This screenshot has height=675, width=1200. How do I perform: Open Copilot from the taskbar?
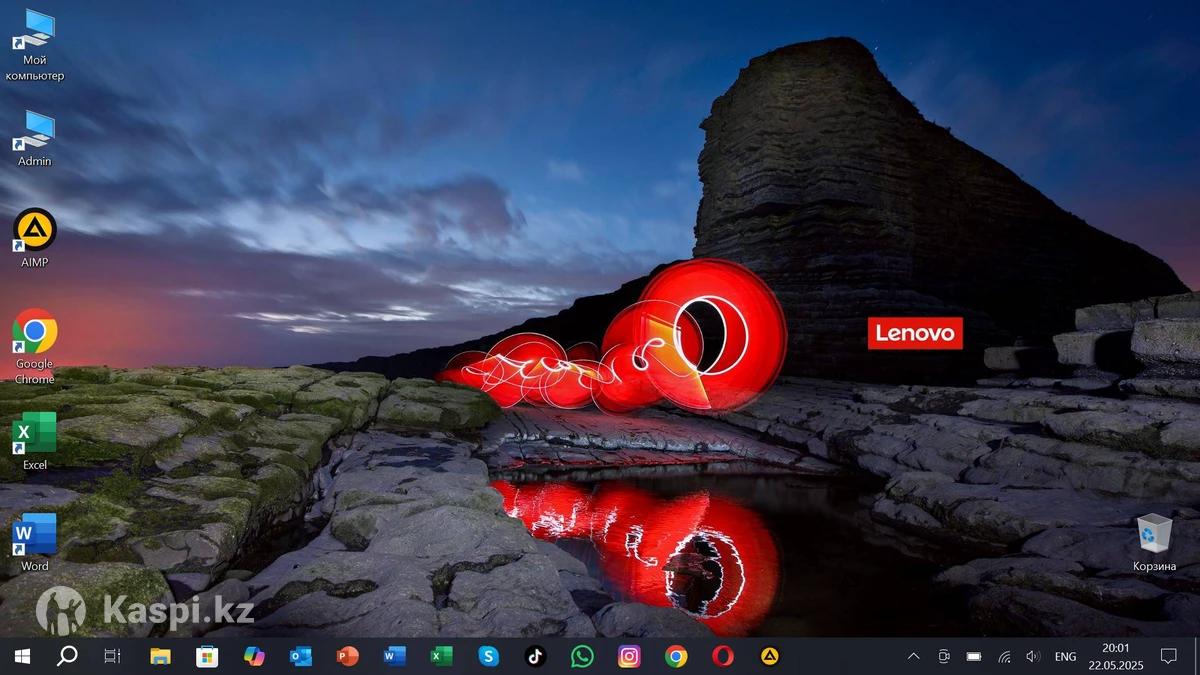click(254, 656)
